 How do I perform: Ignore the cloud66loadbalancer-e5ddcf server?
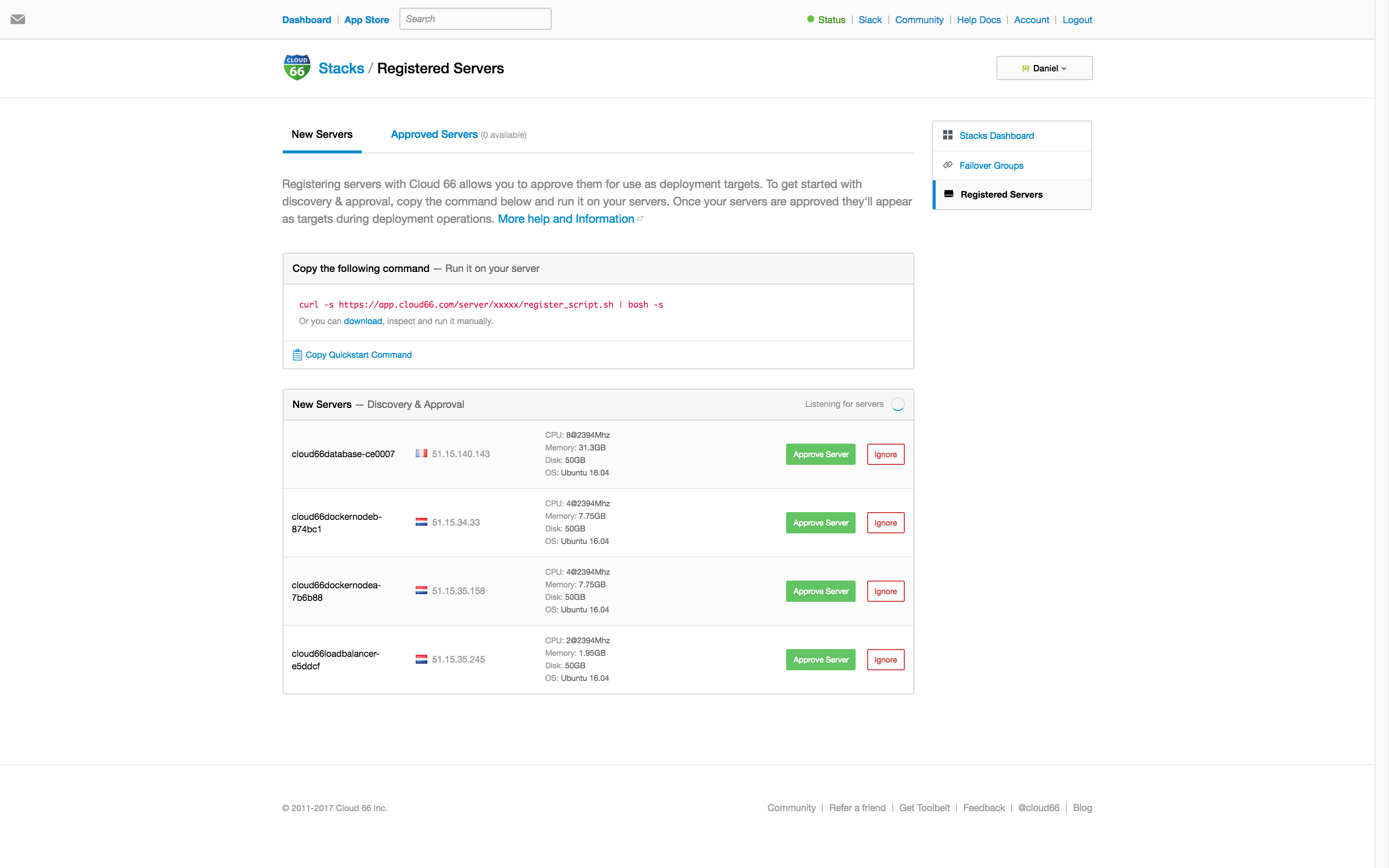(885, 659)
